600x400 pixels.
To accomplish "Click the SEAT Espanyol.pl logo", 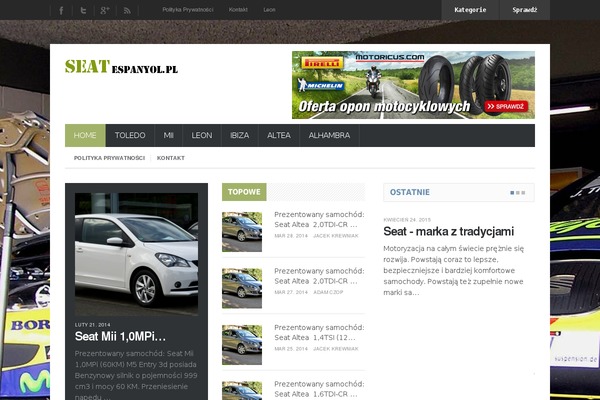I will click(121, 67).
